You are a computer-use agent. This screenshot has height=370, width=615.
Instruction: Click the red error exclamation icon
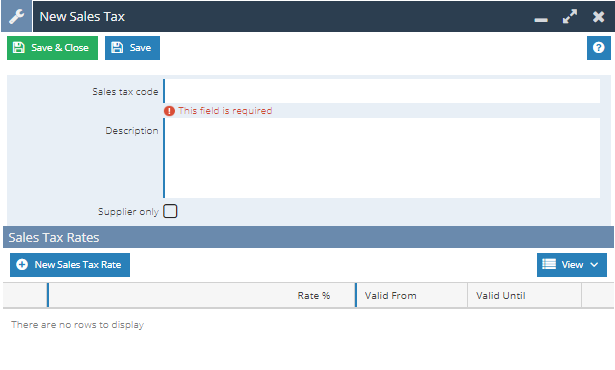pyautogui.click(x=169, y=111)
